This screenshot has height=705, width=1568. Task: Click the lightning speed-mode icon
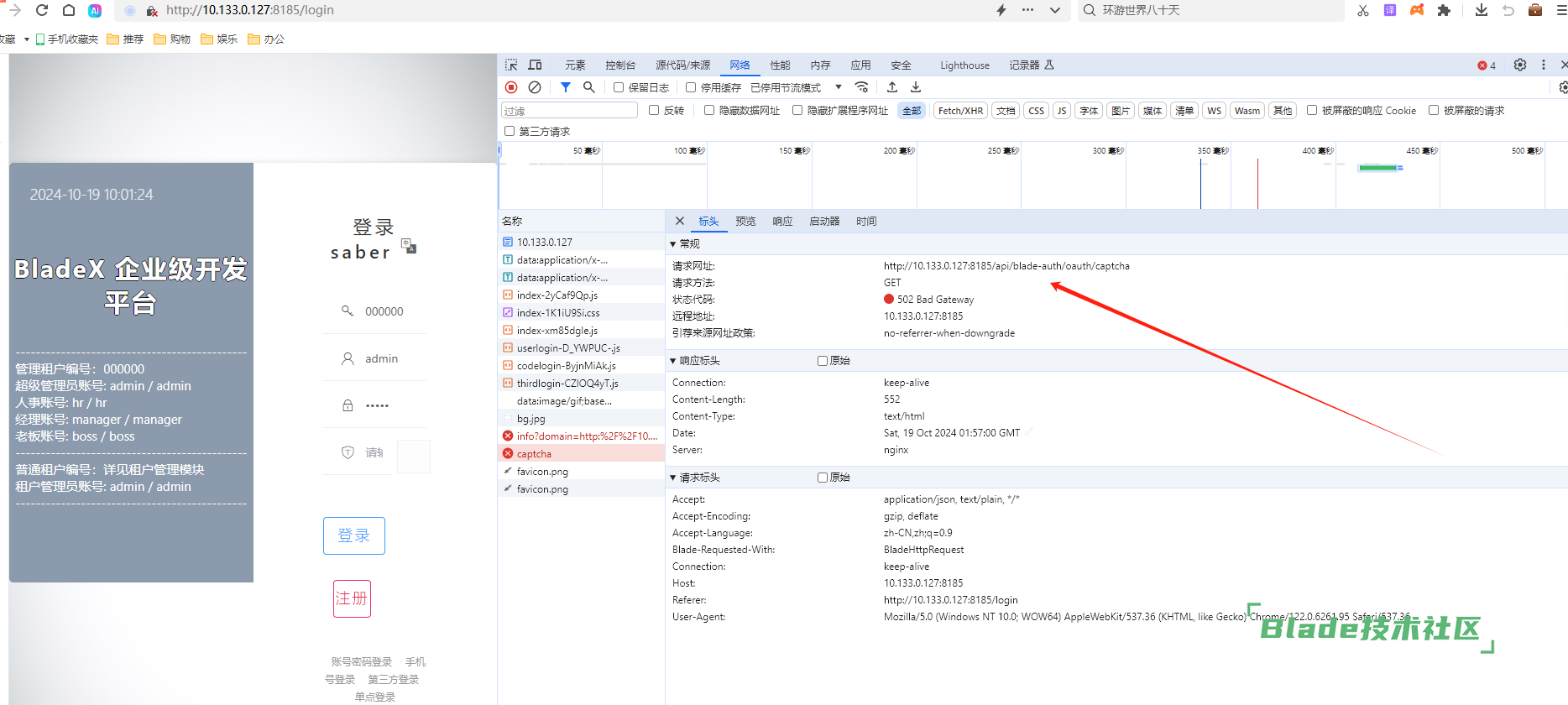coord(1001,10)
